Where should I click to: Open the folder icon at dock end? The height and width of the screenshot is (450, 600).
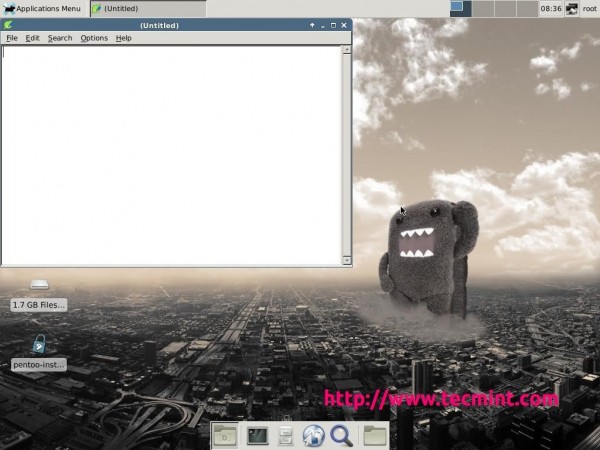pyautogui.click(x=374, y=435)
